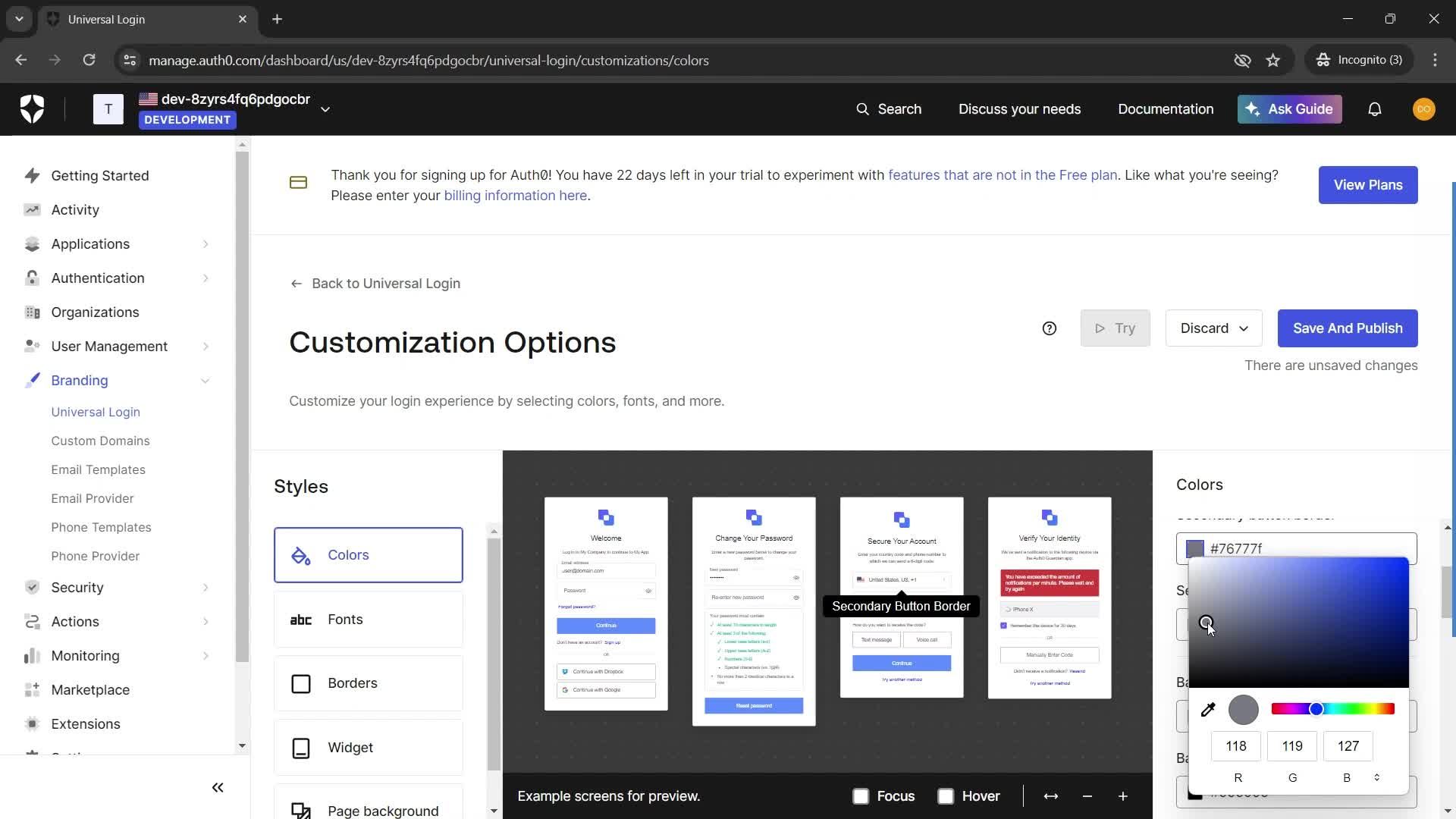Screen dimensions: 1456x819
Task: Expand the Security submenu chevron
Action: click(x=206, y=588)
